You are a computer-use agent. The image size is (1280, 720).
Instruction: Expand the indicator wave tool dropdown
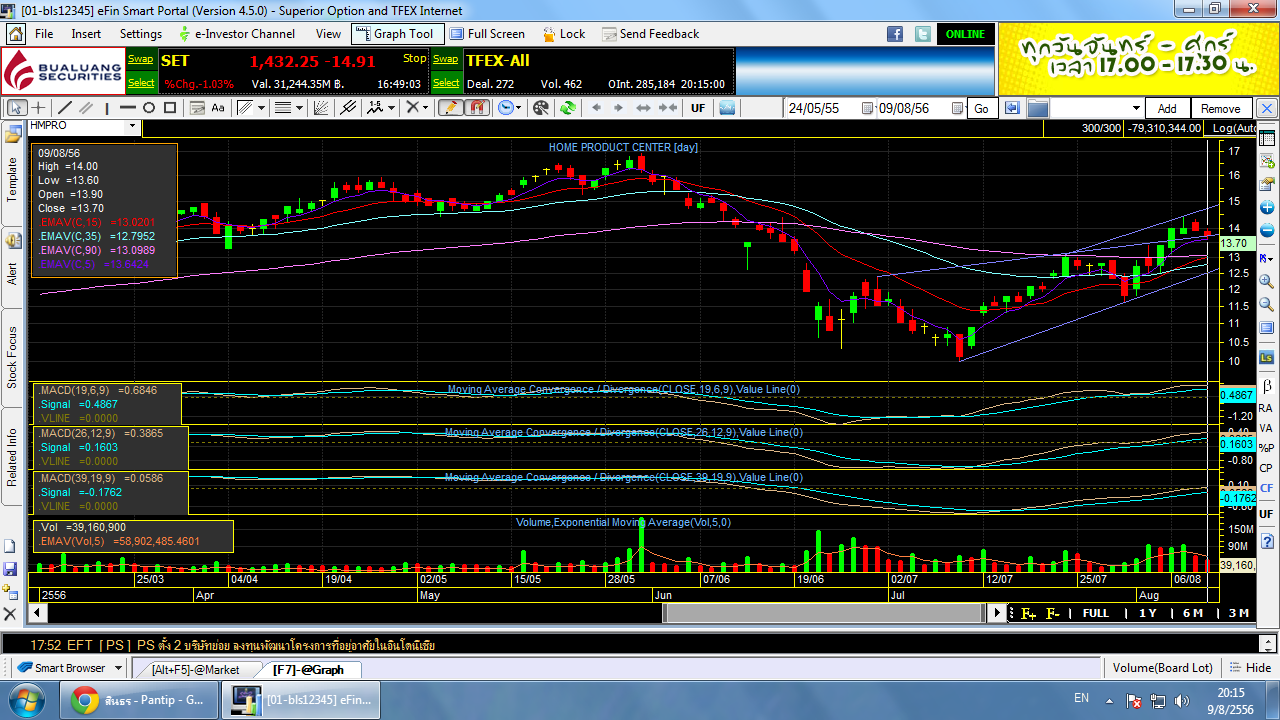click(391, 108)
